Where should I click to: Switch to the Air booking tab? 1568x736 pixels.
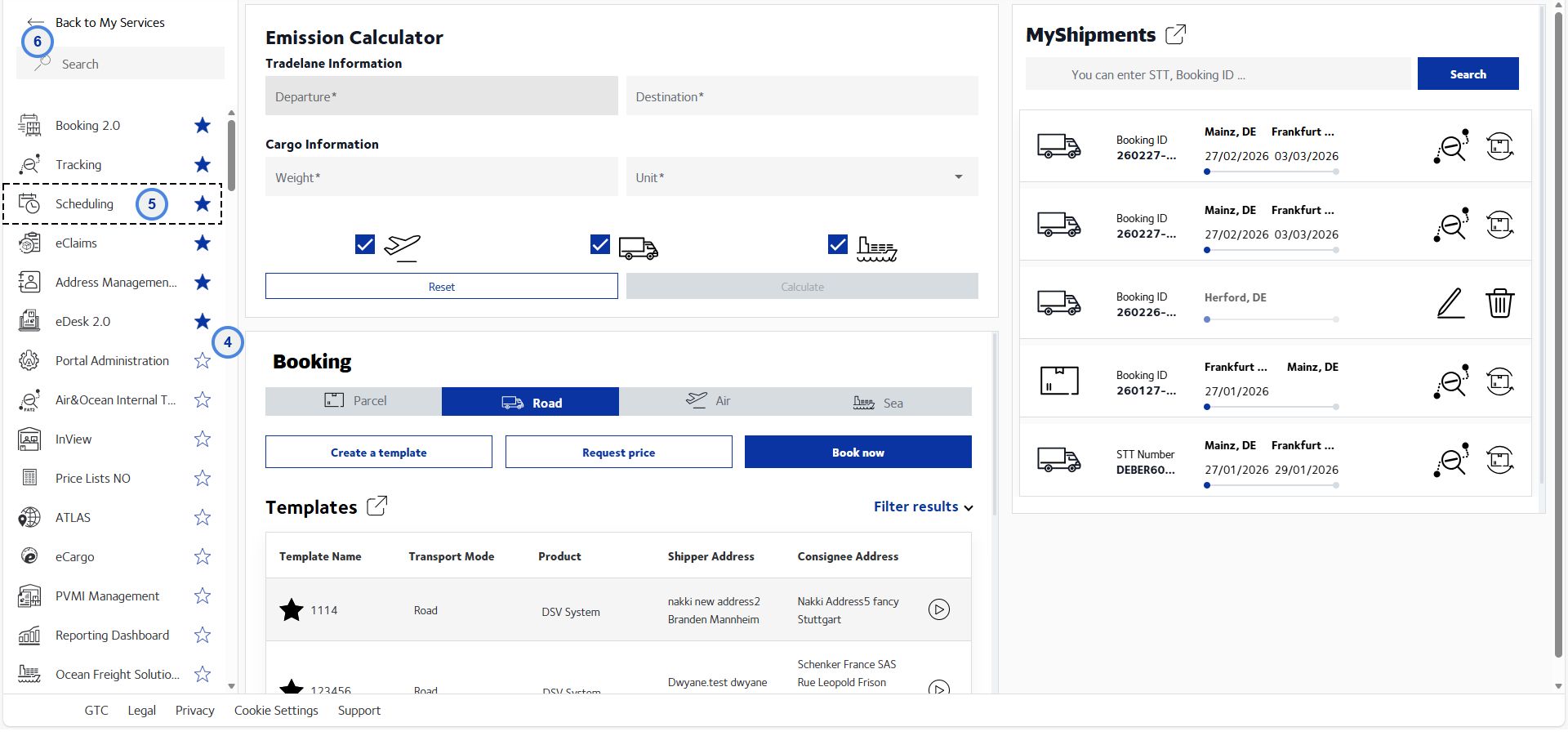(x=707, y=401)
